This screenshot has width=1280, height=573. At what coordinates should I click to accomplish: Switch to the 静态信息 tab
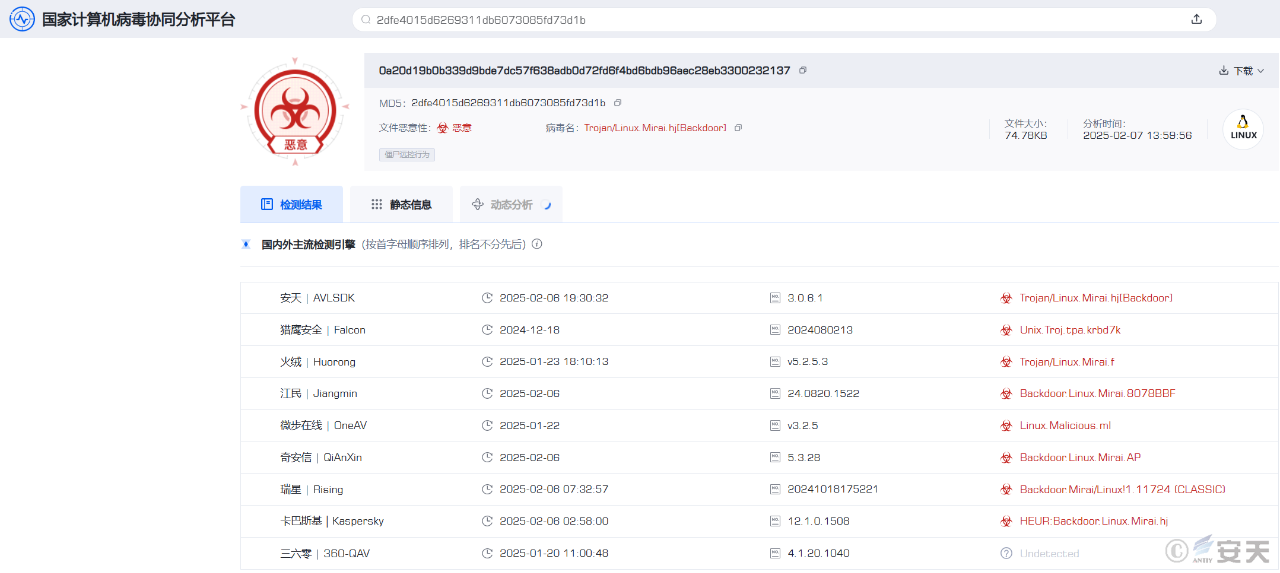401,204
